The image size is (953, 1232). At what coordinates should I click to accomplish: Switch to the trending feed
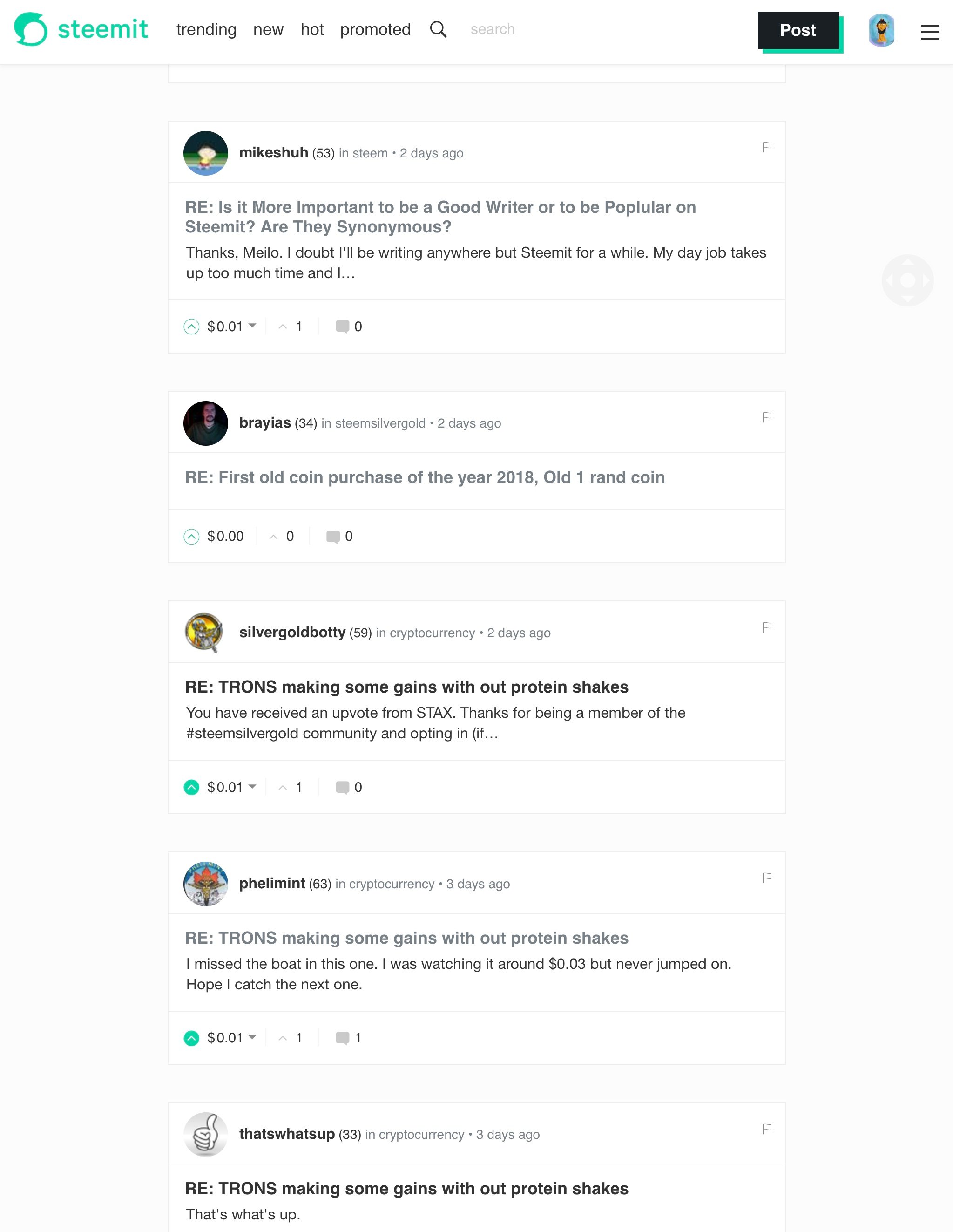206,29
